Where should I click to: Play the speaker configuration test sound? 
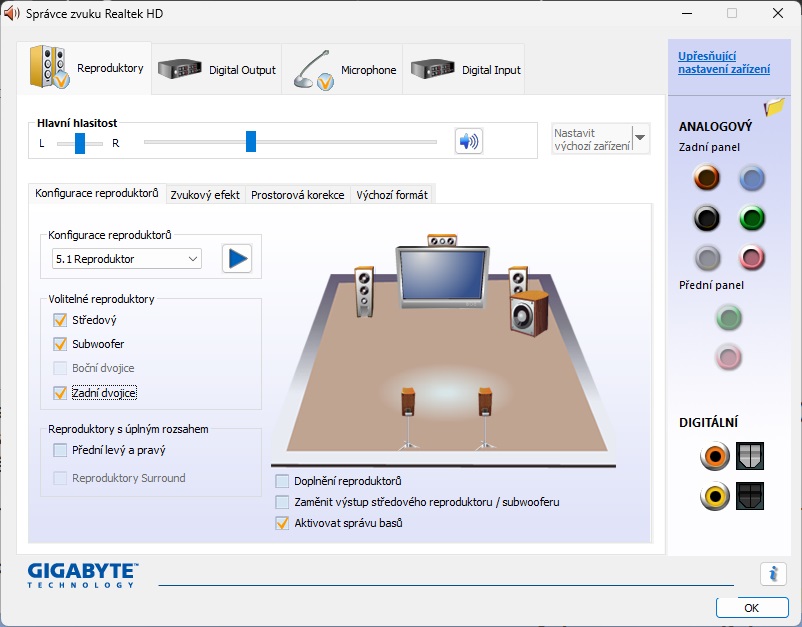(237, 259)
